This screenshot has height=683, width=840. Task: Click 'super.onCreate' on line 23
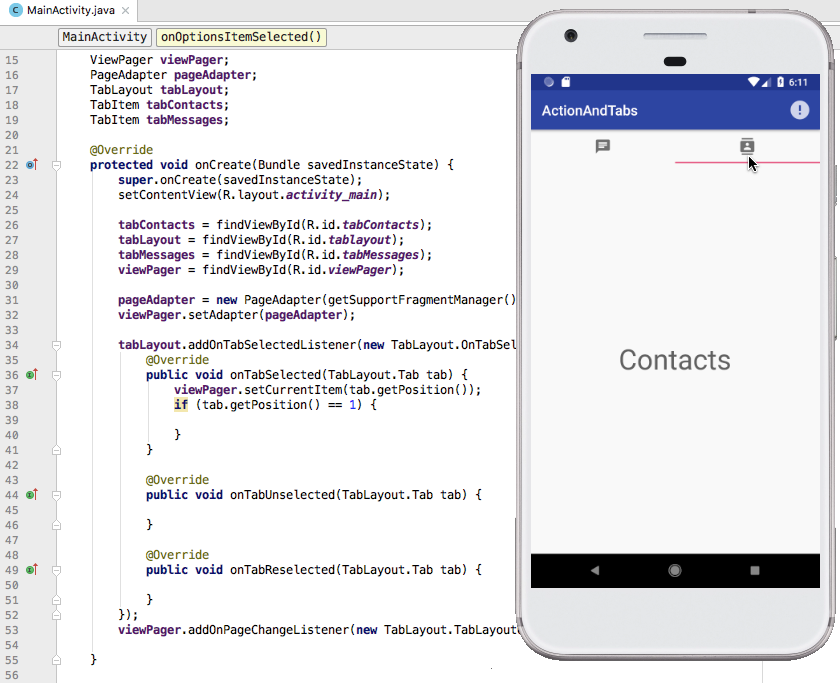click(156, 179)
